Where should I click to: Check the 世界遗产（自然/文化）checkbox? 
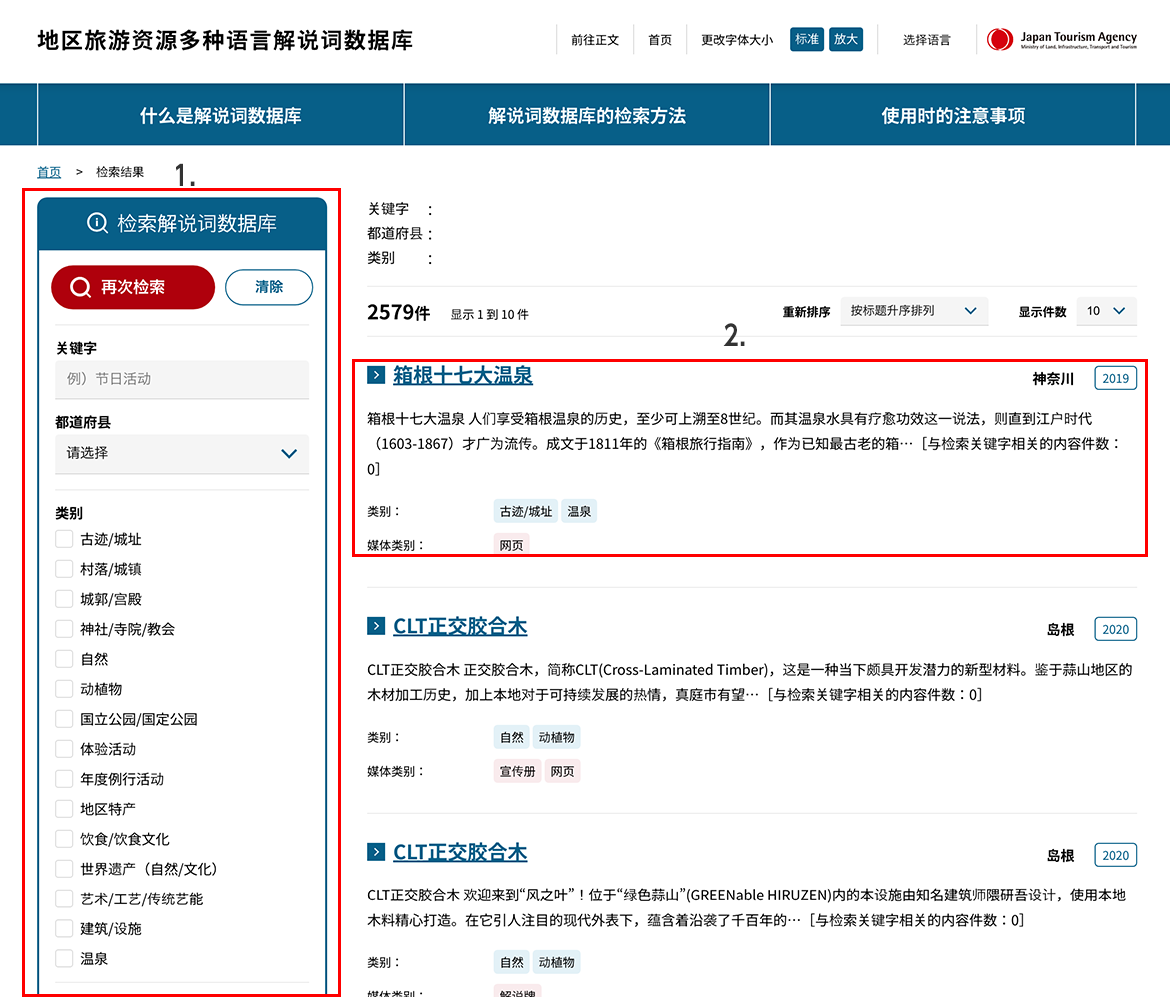pos(64,869)
